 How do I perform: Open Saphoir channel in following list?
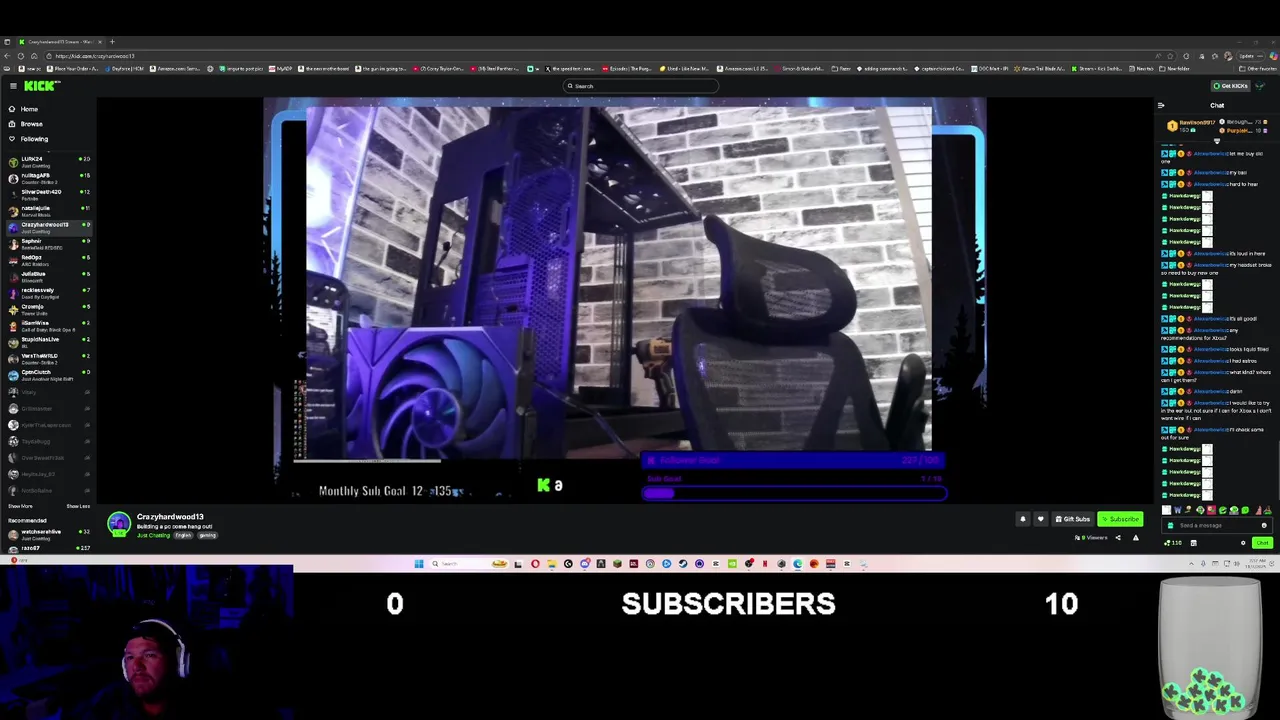click(x=48, y=243)
